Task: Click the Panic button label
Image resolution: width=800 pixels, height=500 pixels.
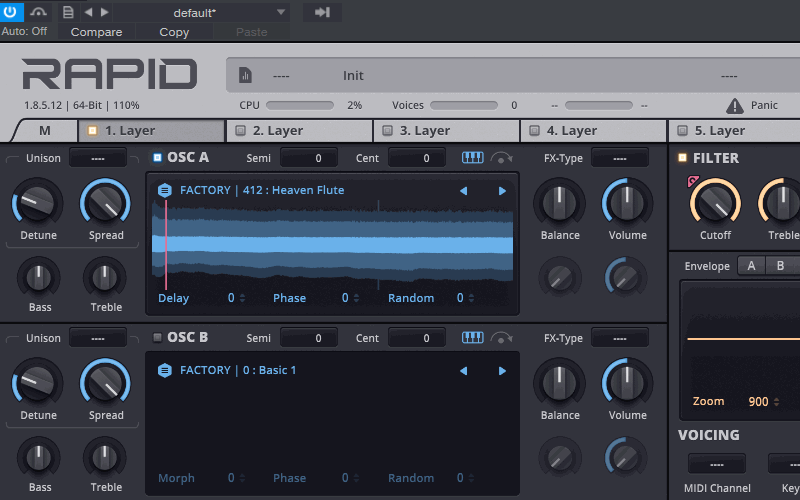Action: 764,105
